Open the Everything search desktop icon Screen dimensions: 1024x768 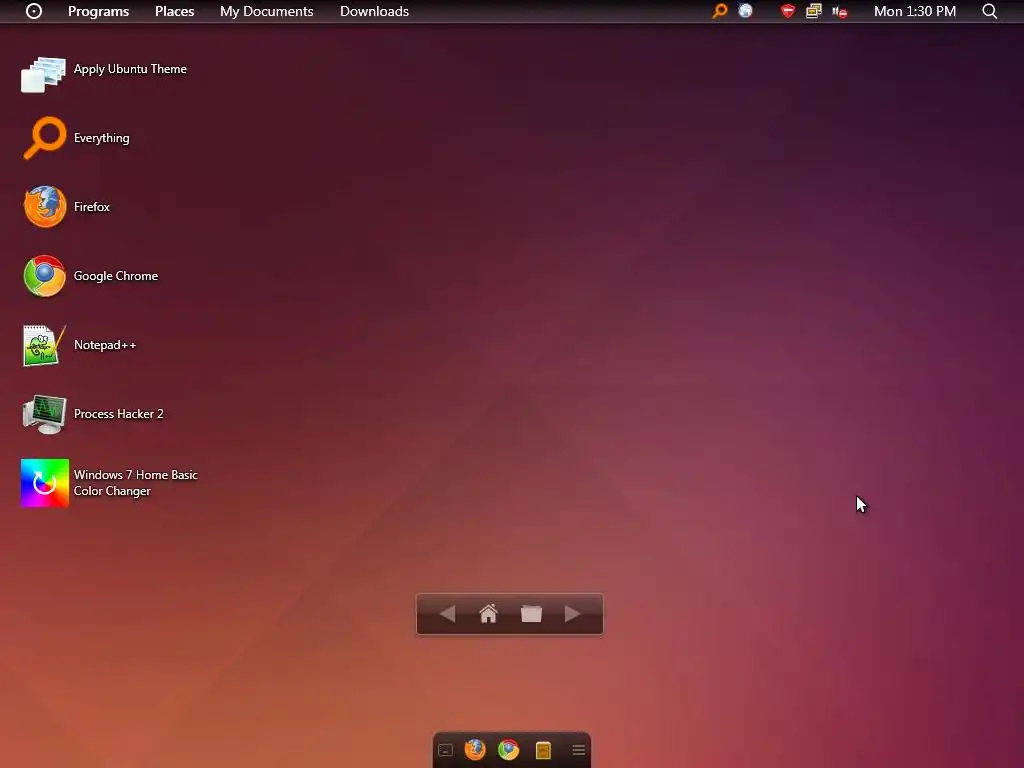coord(44,138)
